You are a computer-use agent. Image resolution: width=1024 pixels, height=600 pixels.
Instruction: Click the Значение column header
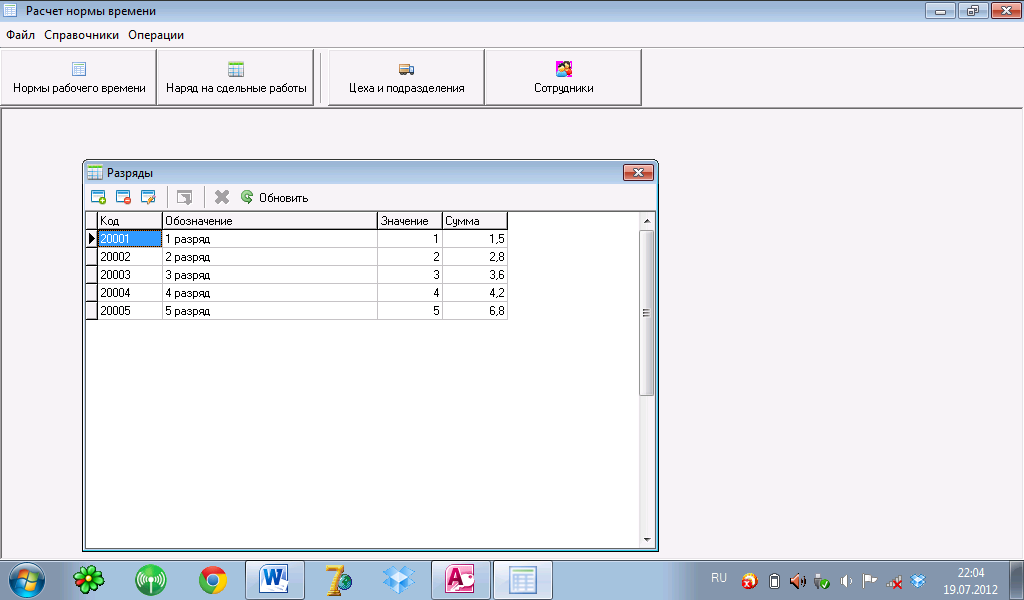click(x=410, y=221)
